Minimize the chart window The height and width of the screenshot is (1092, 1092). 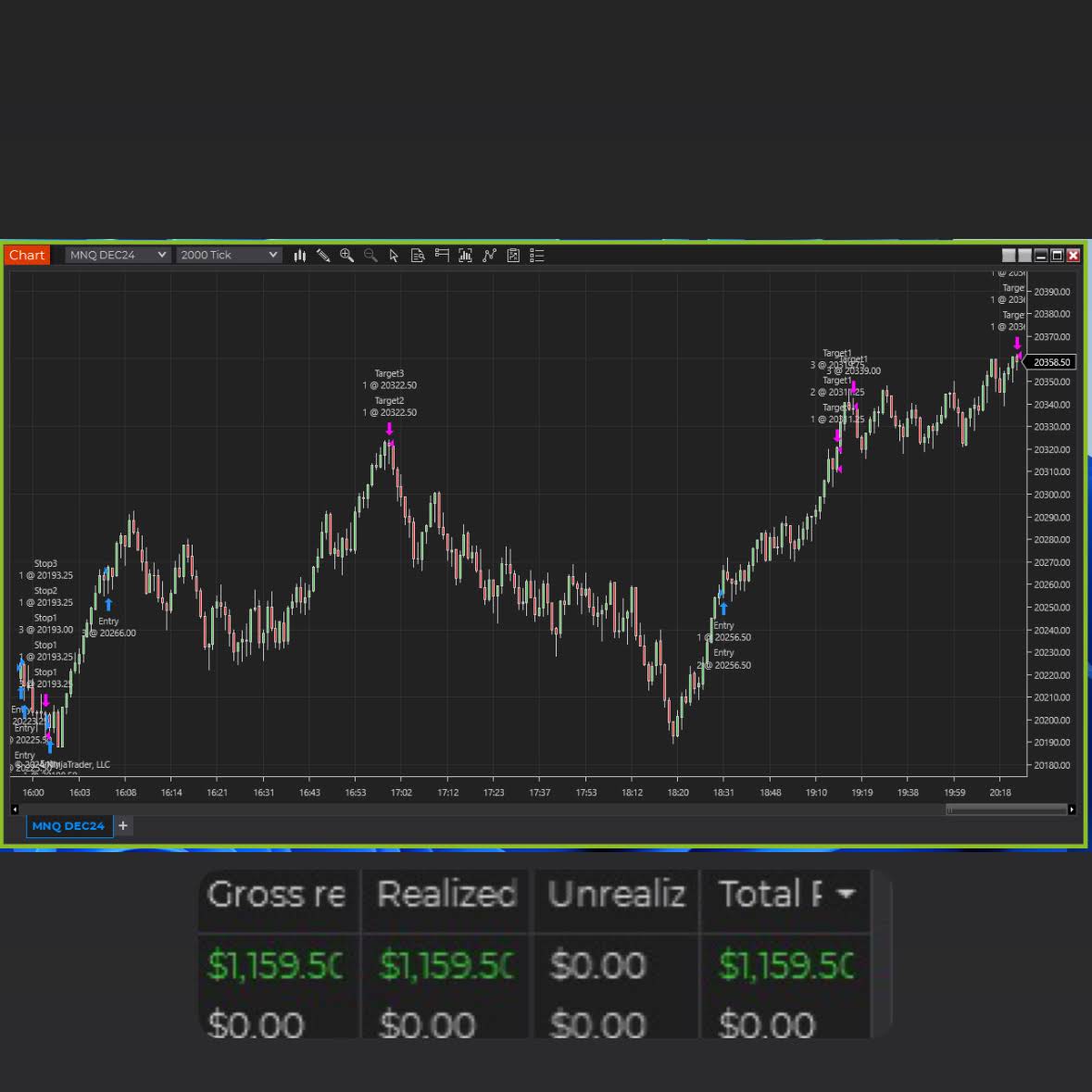pyautogui.click(x=1041, y=256)
